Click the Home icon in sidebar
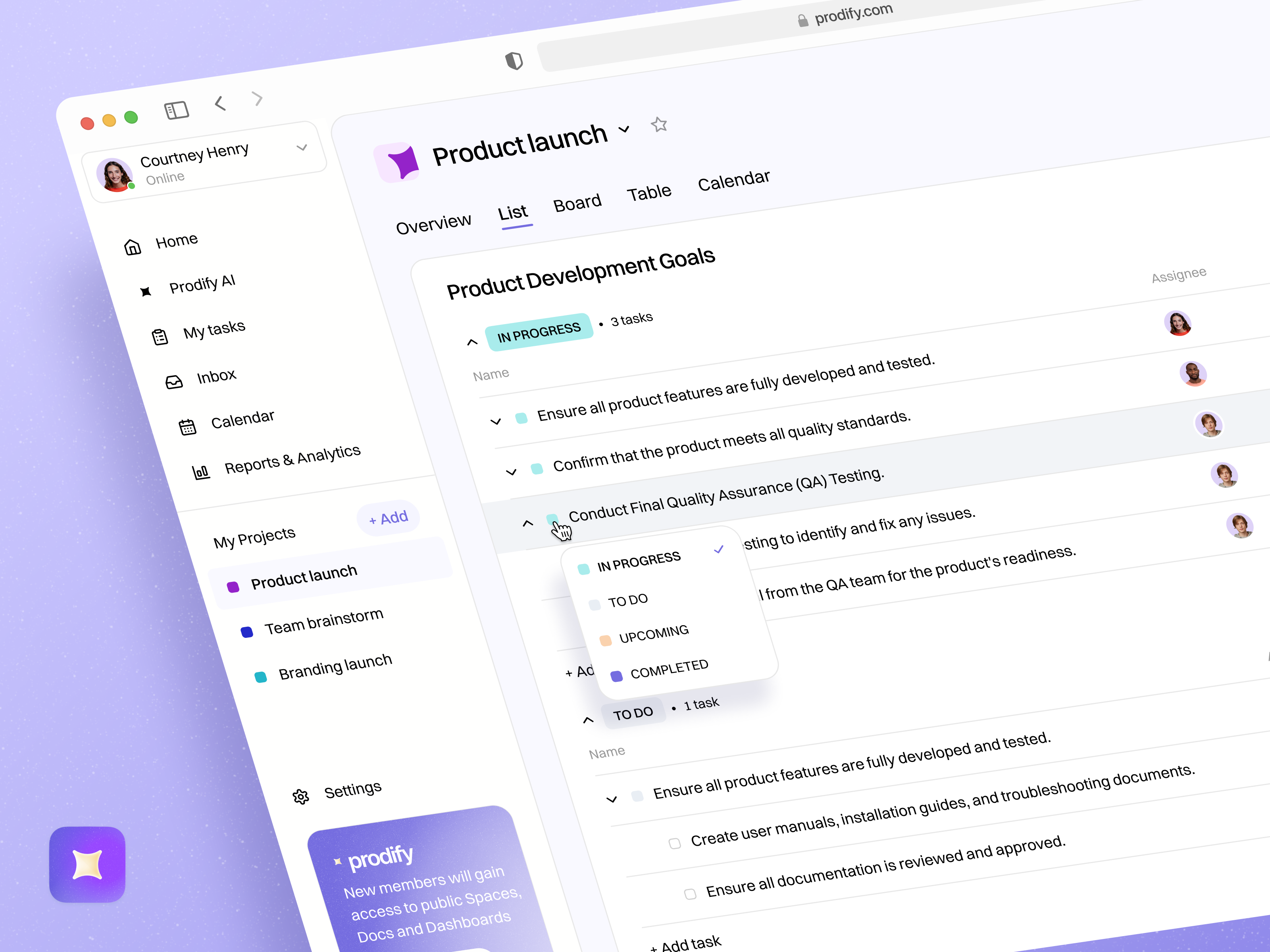This screenshot has height=952, width=1270. point(133,248)
